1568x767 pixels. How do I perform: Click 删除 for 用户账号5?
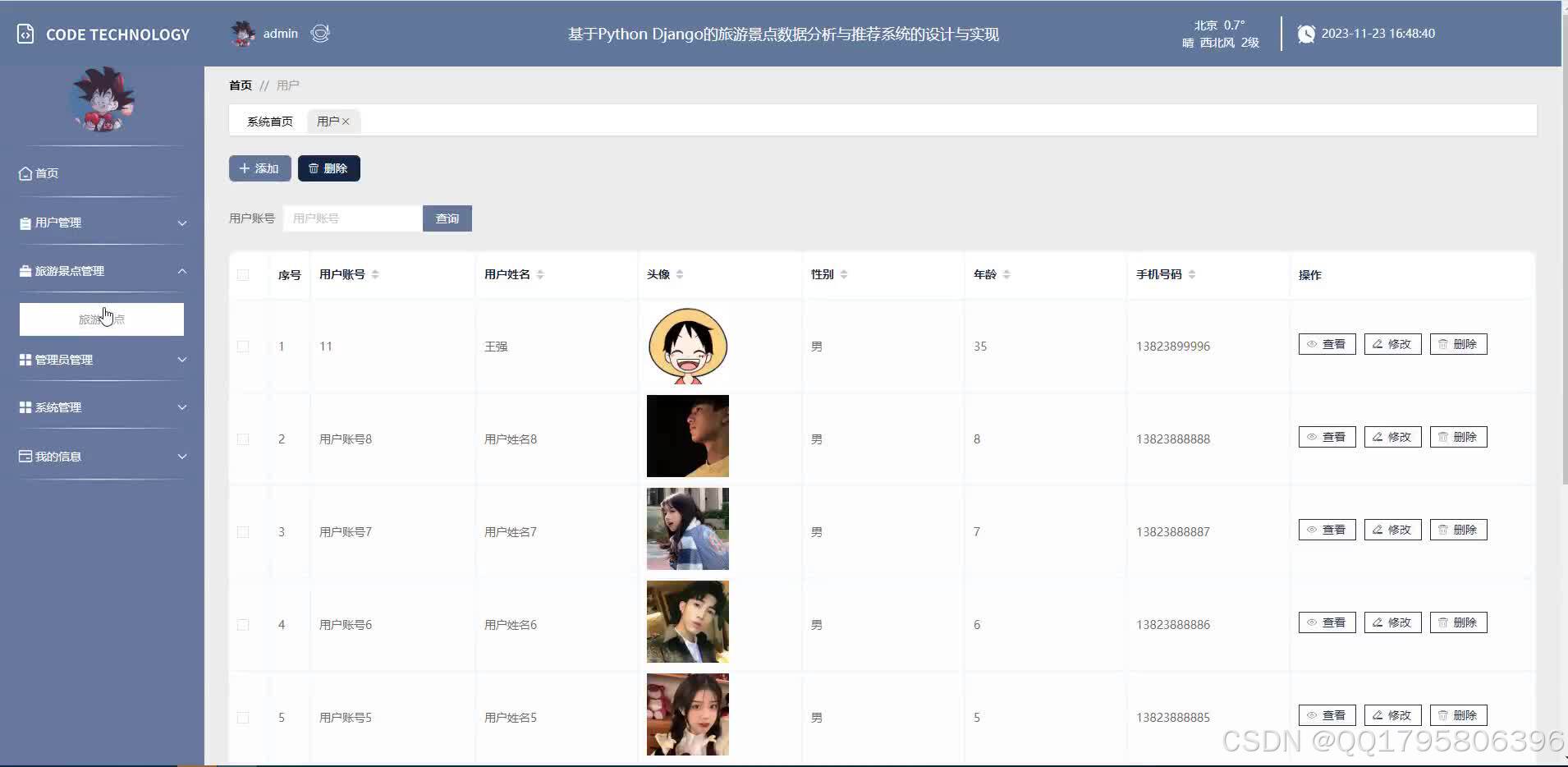pyautogui.click(x=1458, y=715)
